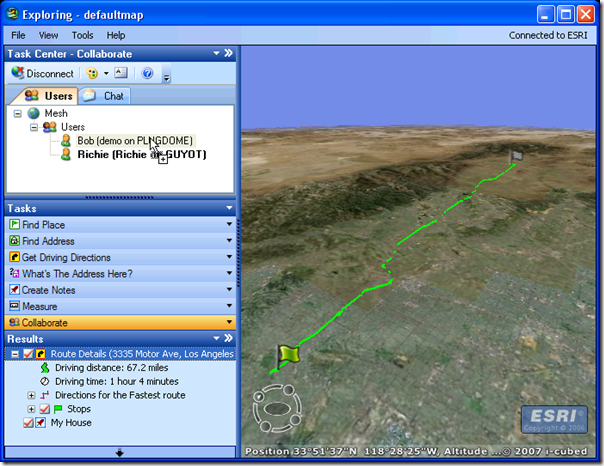Expand What's The Address Here arrow
The width and height of the screenshot is (604, 466).
click(x=229, y=273)
